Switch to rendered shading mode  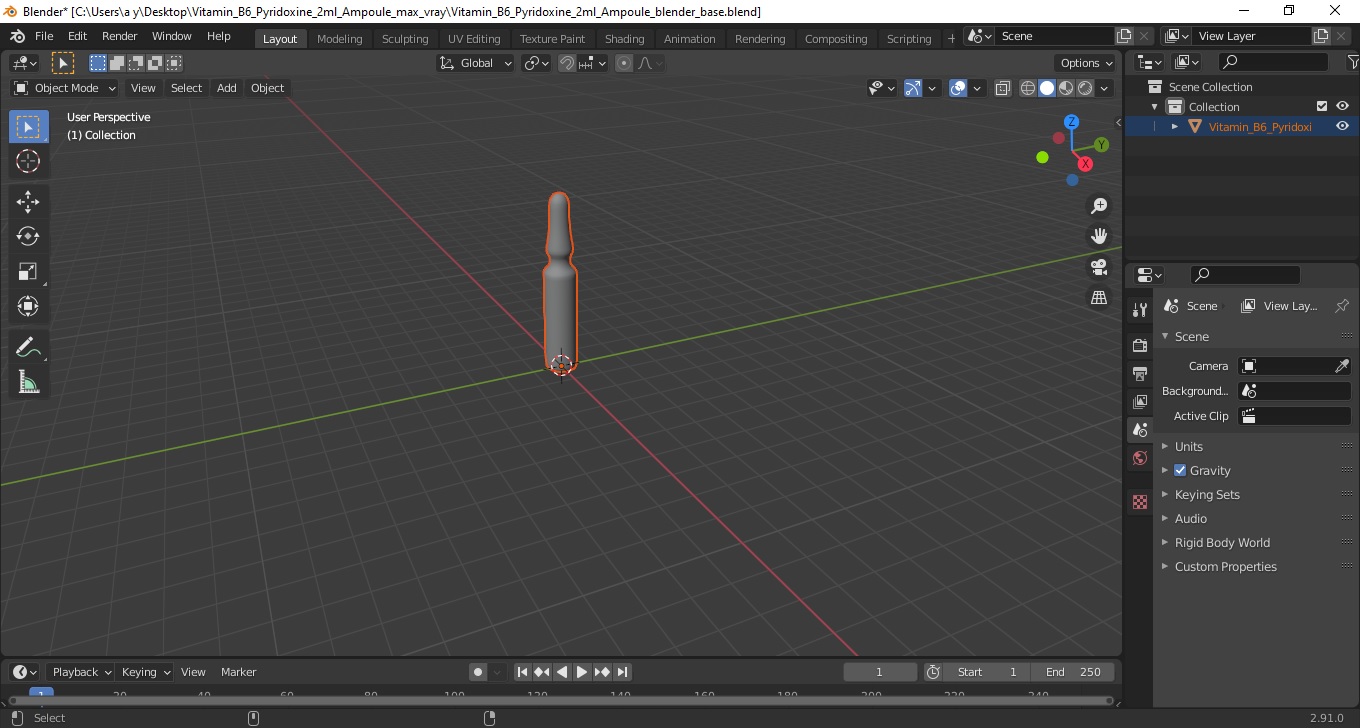click(x=1085, y=88)
